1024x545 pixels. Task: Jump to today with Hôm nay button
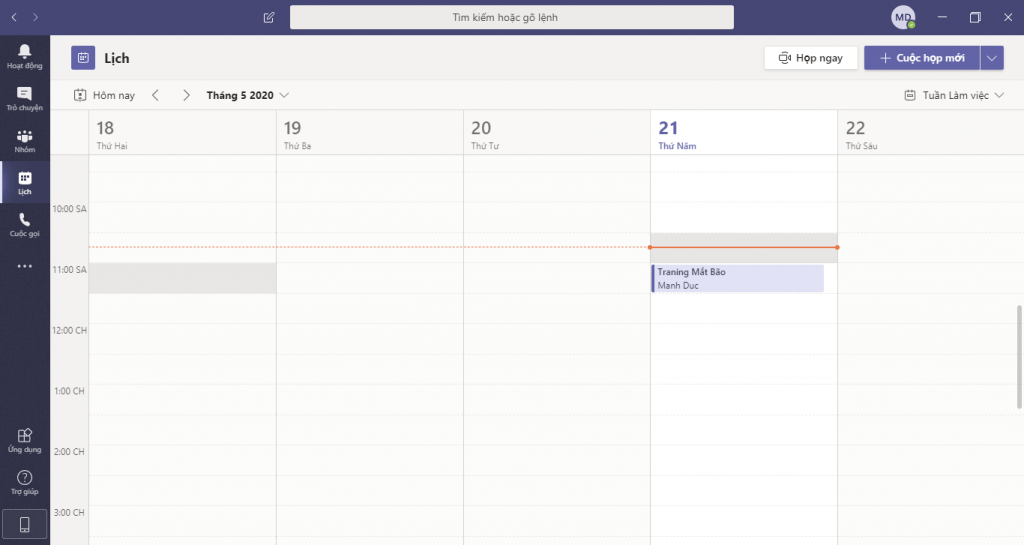pyautogui.click(x=104, y=95)
